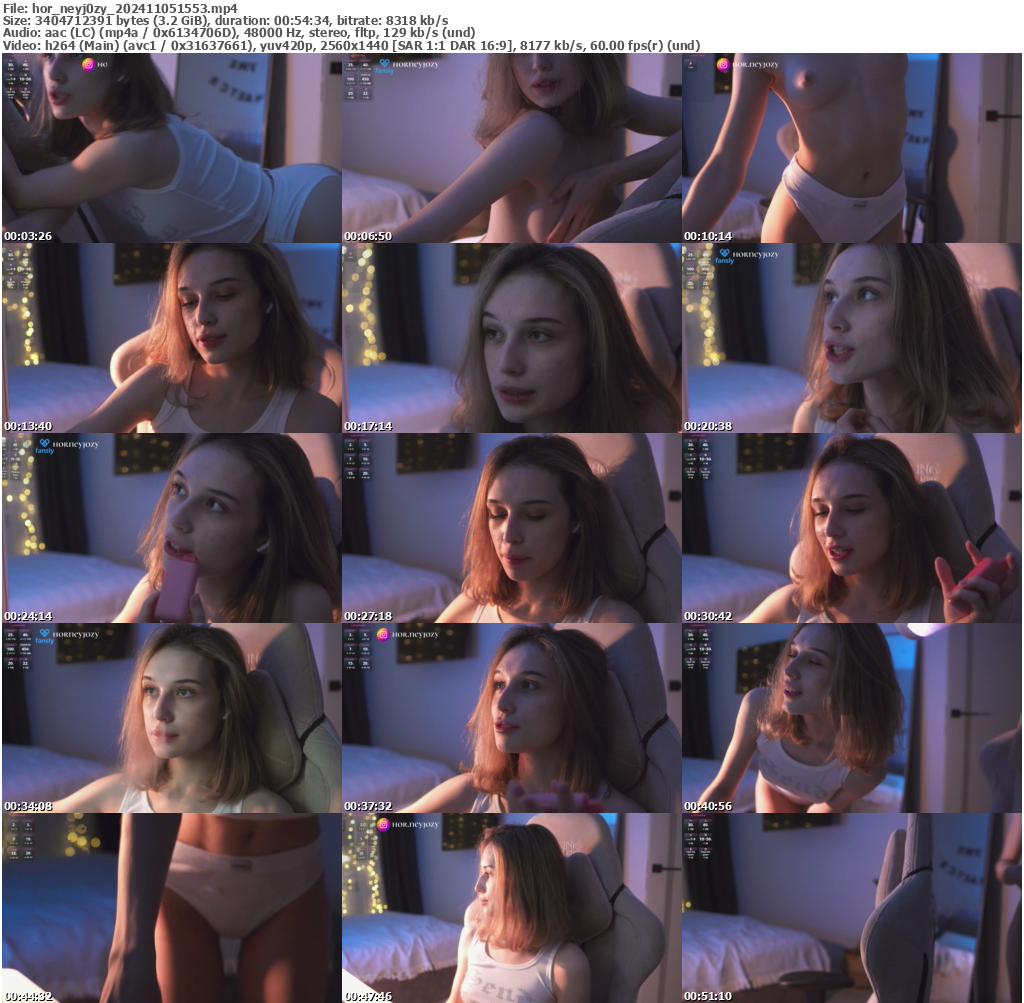Click the Fansly logo in the 00:34:08 frame

point(44,633)
